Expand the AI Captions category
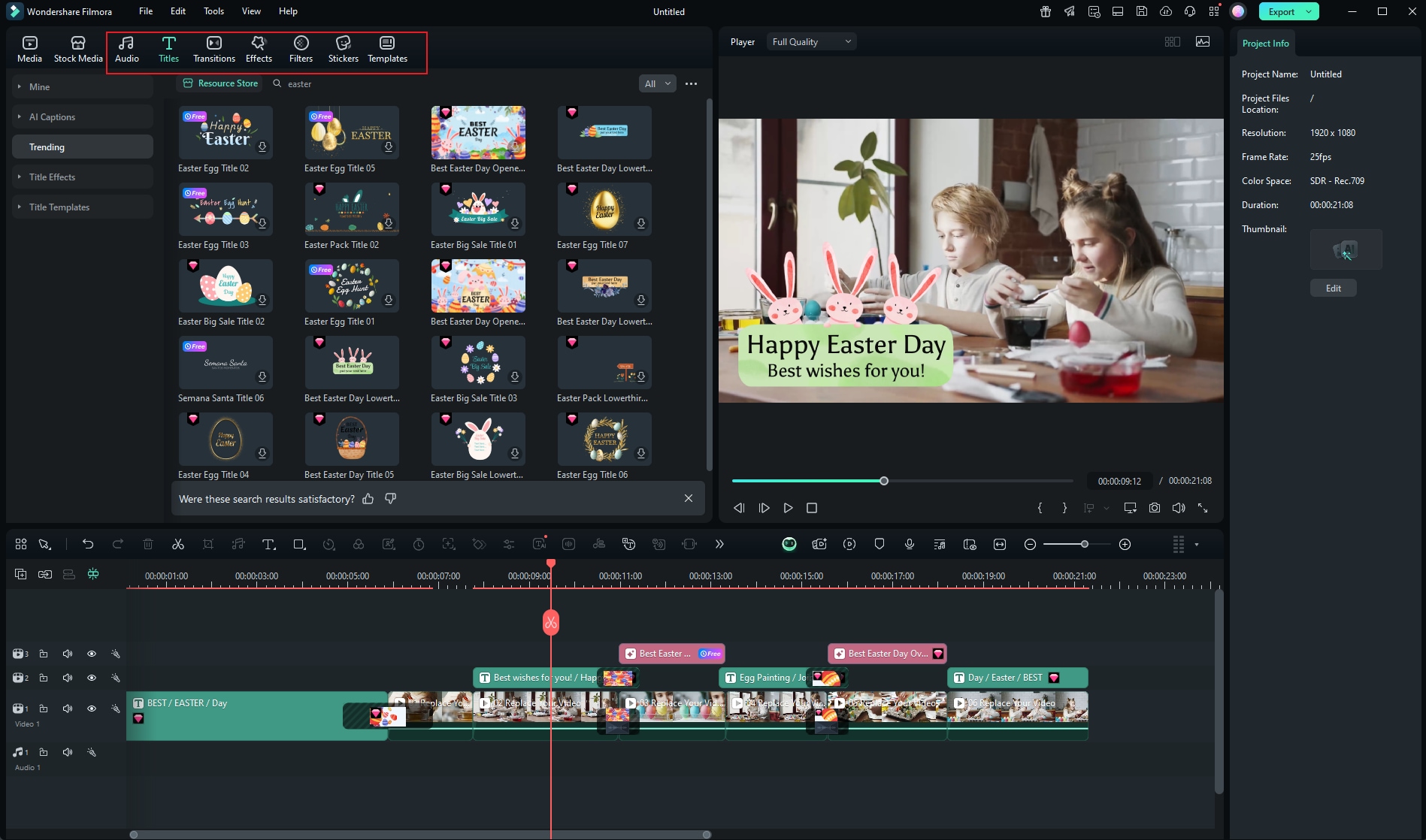The height and width of the screenshot is (840, 1426). (83, 117)
